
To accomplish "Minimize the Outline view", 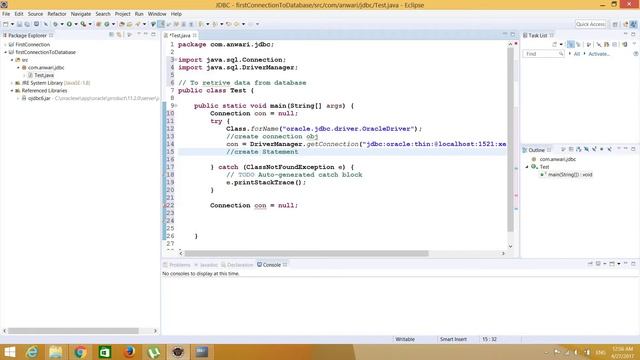I will point(626,149).
